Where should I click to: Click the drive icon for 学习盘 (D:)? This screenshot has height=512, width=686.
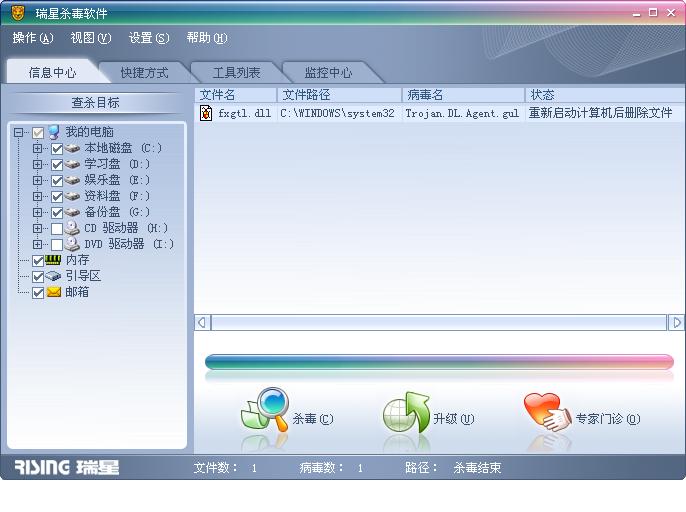point(73,165)
